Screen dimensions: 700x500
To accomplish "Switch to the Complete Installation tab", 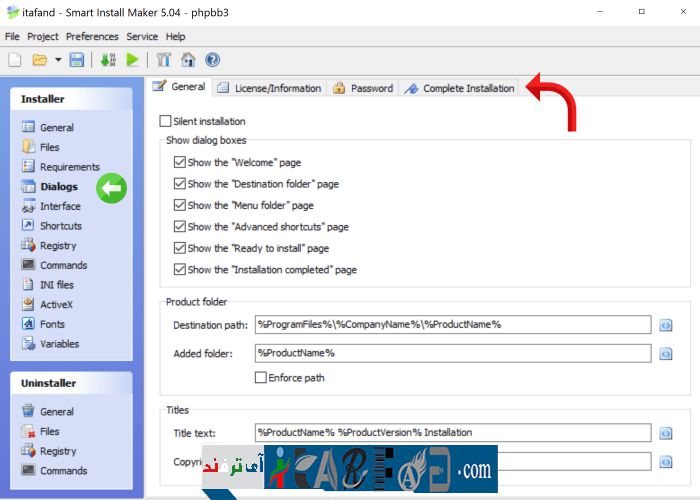I will click(x=460, y=88).
